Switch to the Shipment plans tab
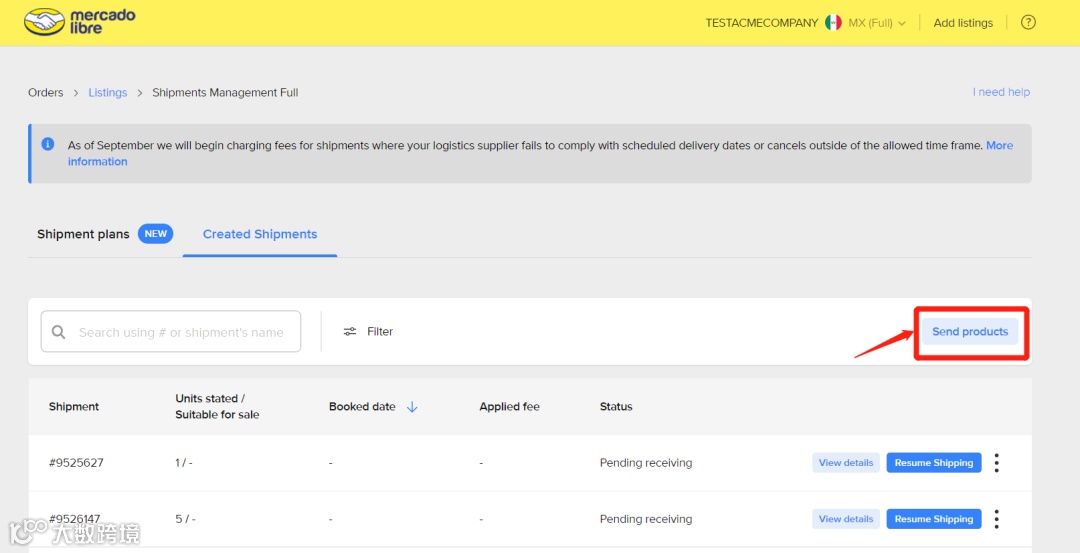1080x553 pixels. click(83, 234)
